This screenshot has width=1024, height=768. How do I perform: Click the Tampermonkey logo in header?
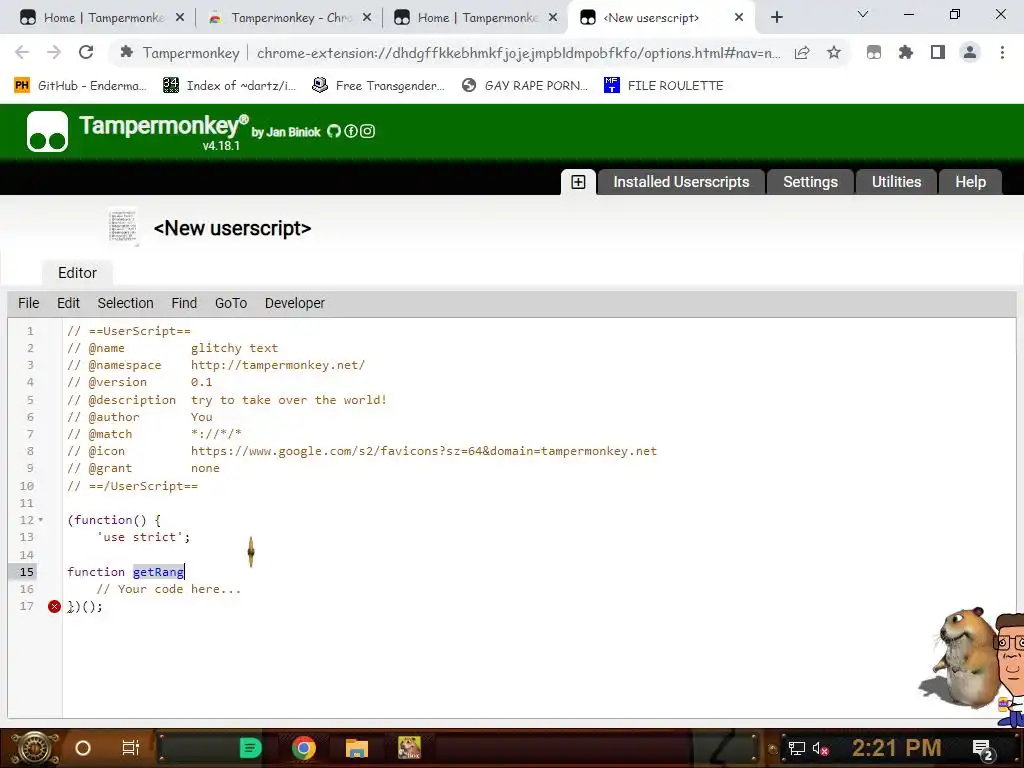(x=47, y=131)
